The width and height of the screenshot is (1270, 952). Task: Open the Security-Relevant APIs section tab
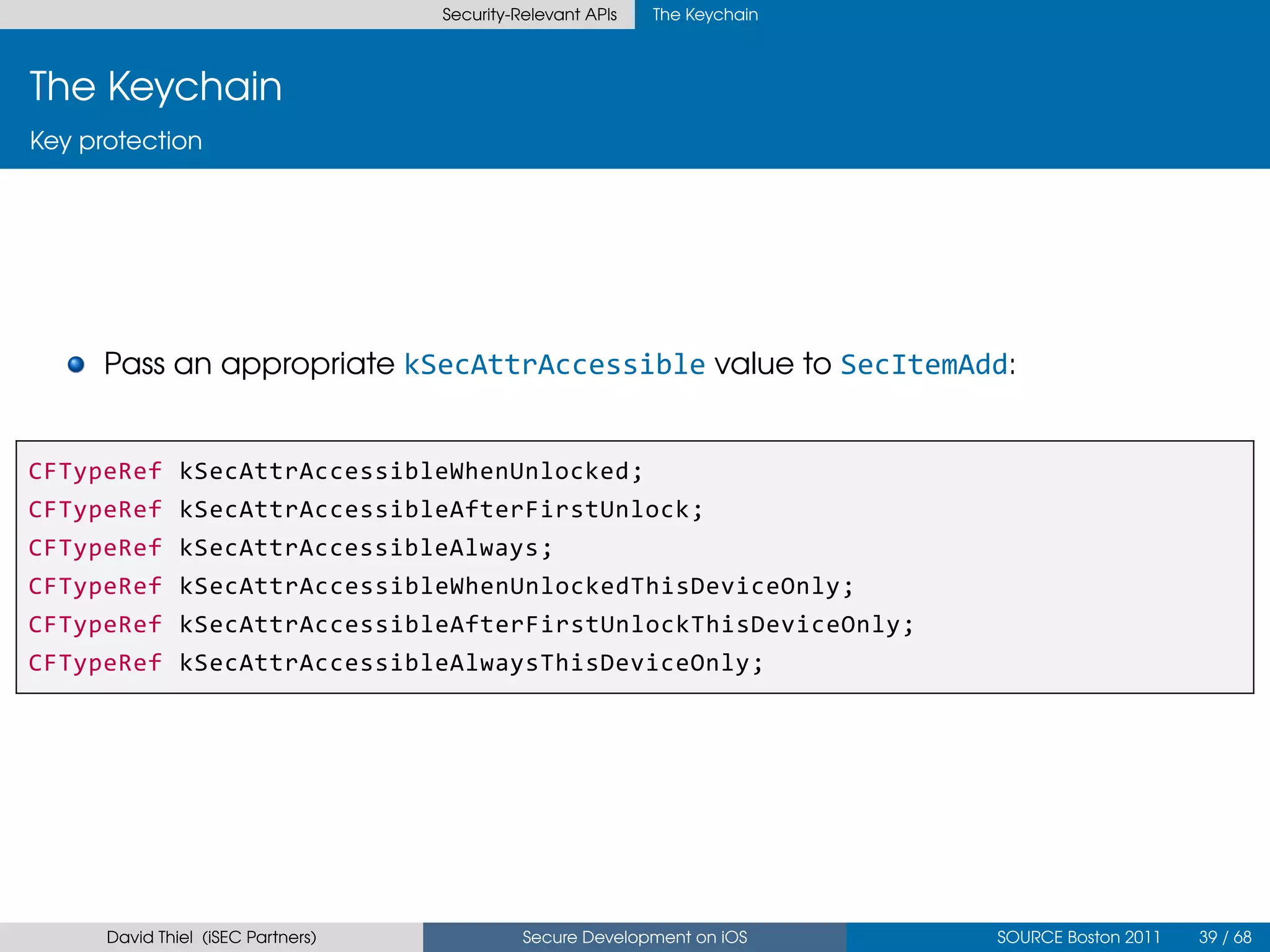tap(529, 14)
